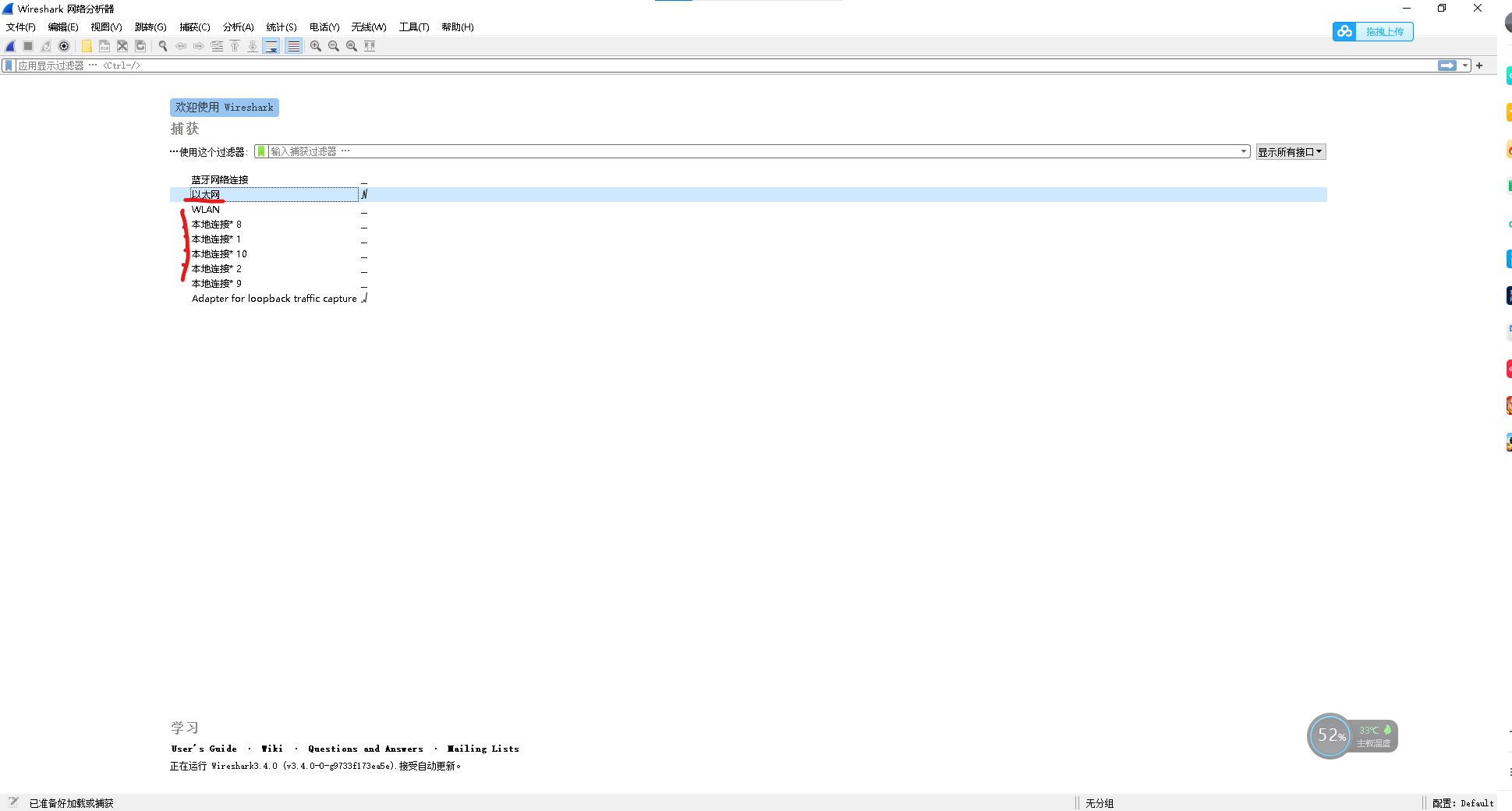This screenshot has height=811, width=1512.
Task: Click the save capture file icon
Action: pos(104,46)
